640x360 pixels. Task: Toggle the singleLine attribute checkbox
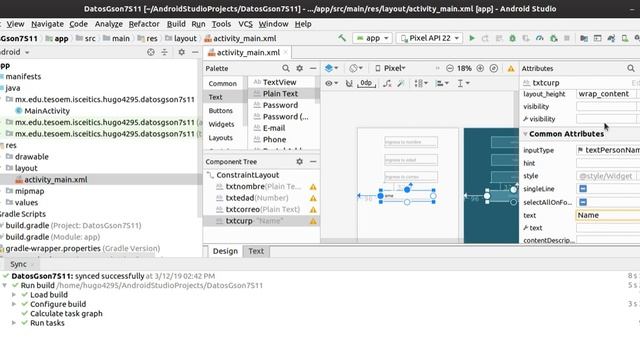583,189
